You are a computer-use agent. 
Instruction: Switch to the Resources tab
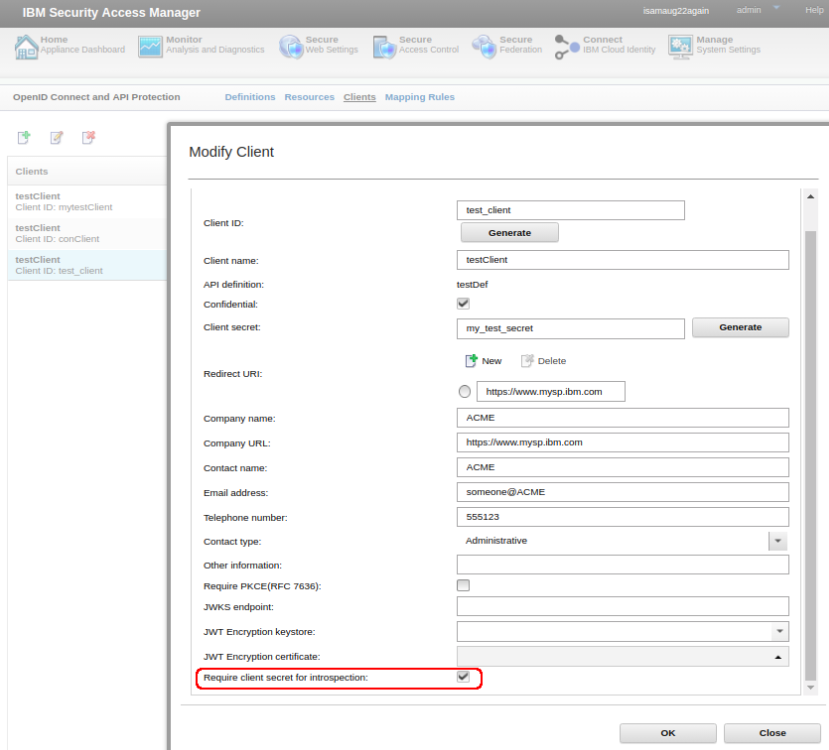coord(309,97)
